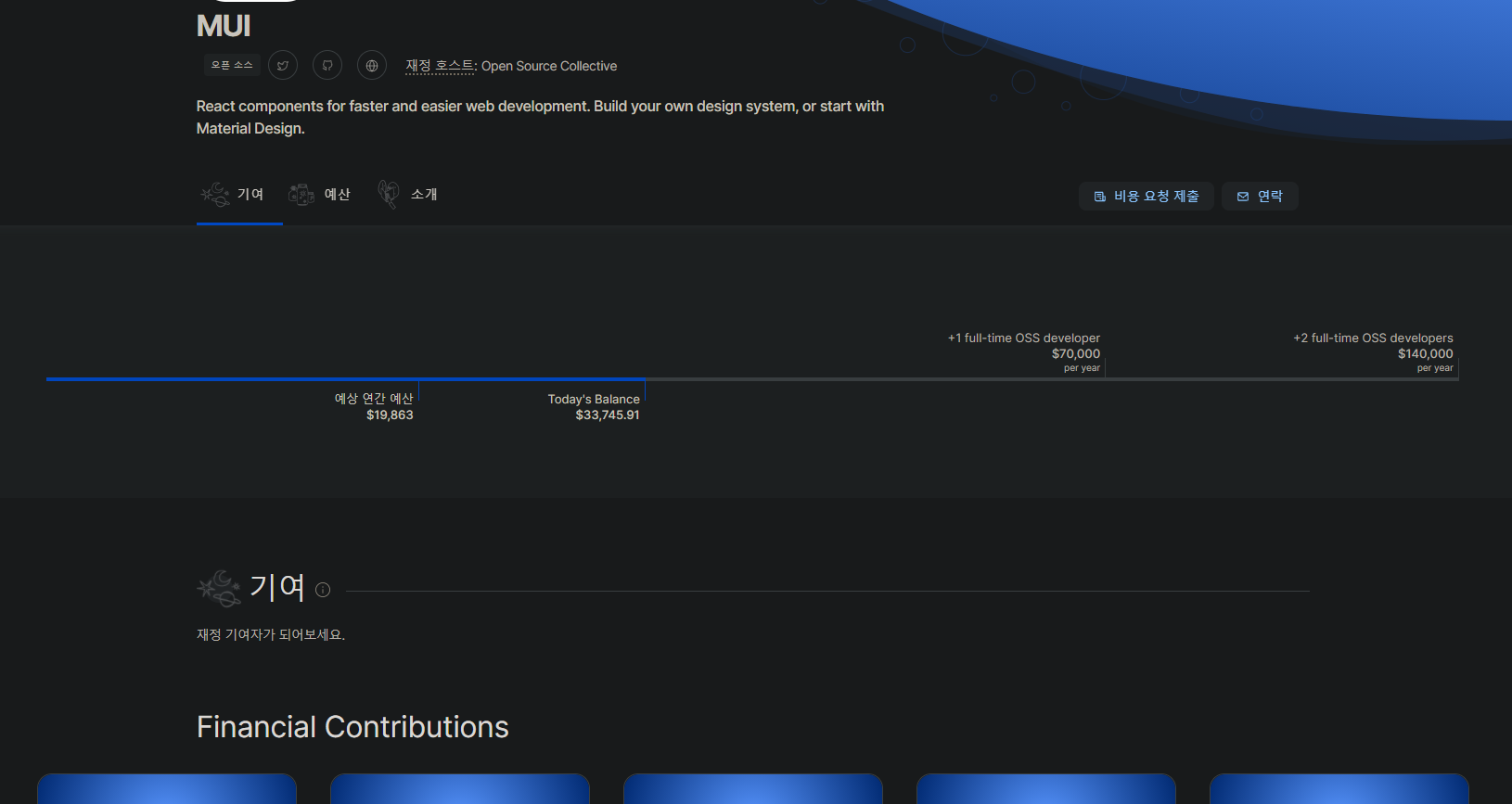Screen dimensions: 1512x804
Task: Click the MUI collective title
Action: pyautogui.click(x=224, y=26)
